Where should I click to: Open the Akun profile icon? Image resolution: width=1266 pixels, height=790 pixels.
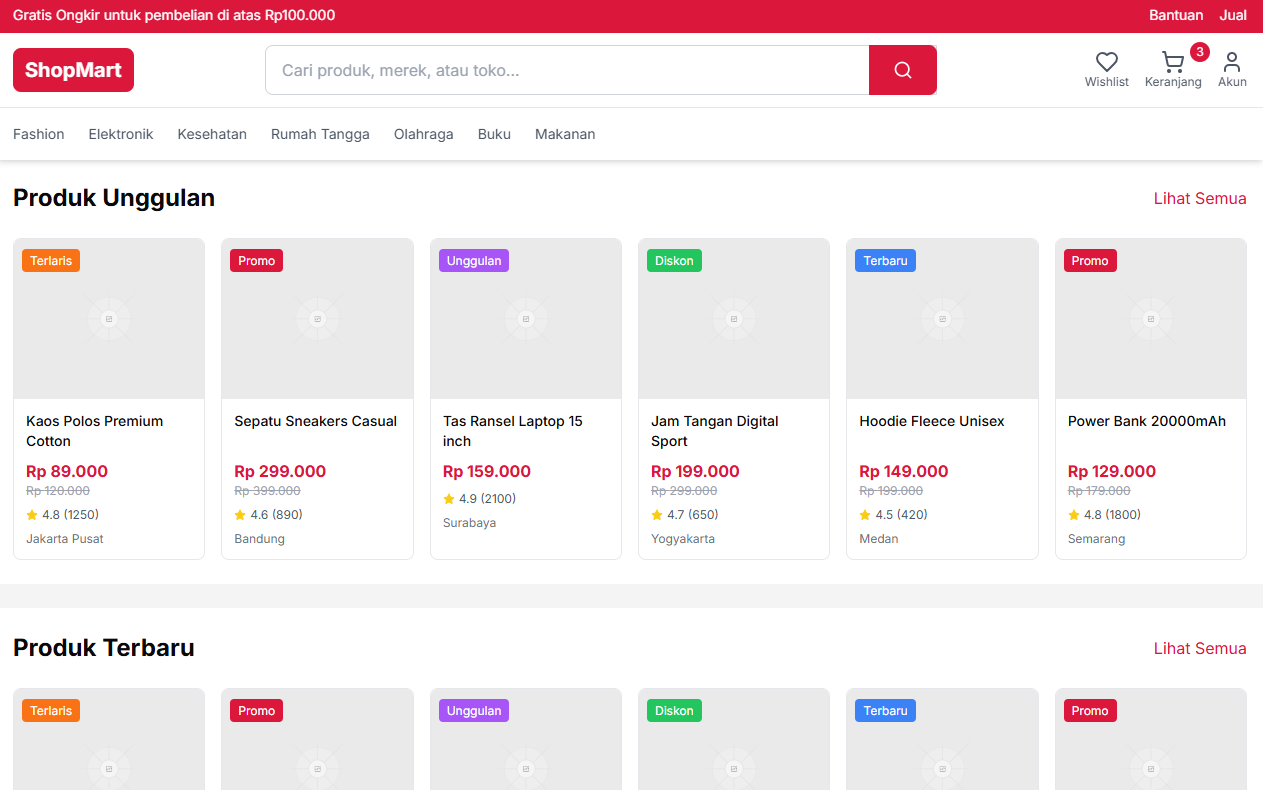point(1231,62)
